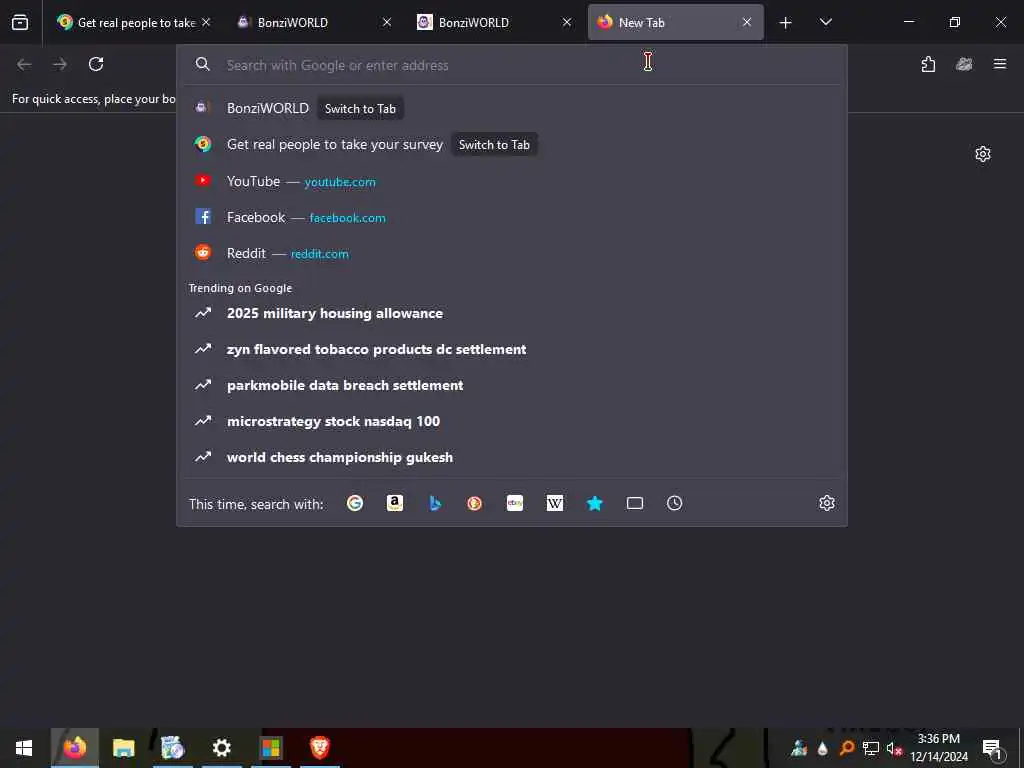Search microstrategy stock nasdaq 100
The width and height of the screenshot is (1024, 768).
tap(512, 421)
